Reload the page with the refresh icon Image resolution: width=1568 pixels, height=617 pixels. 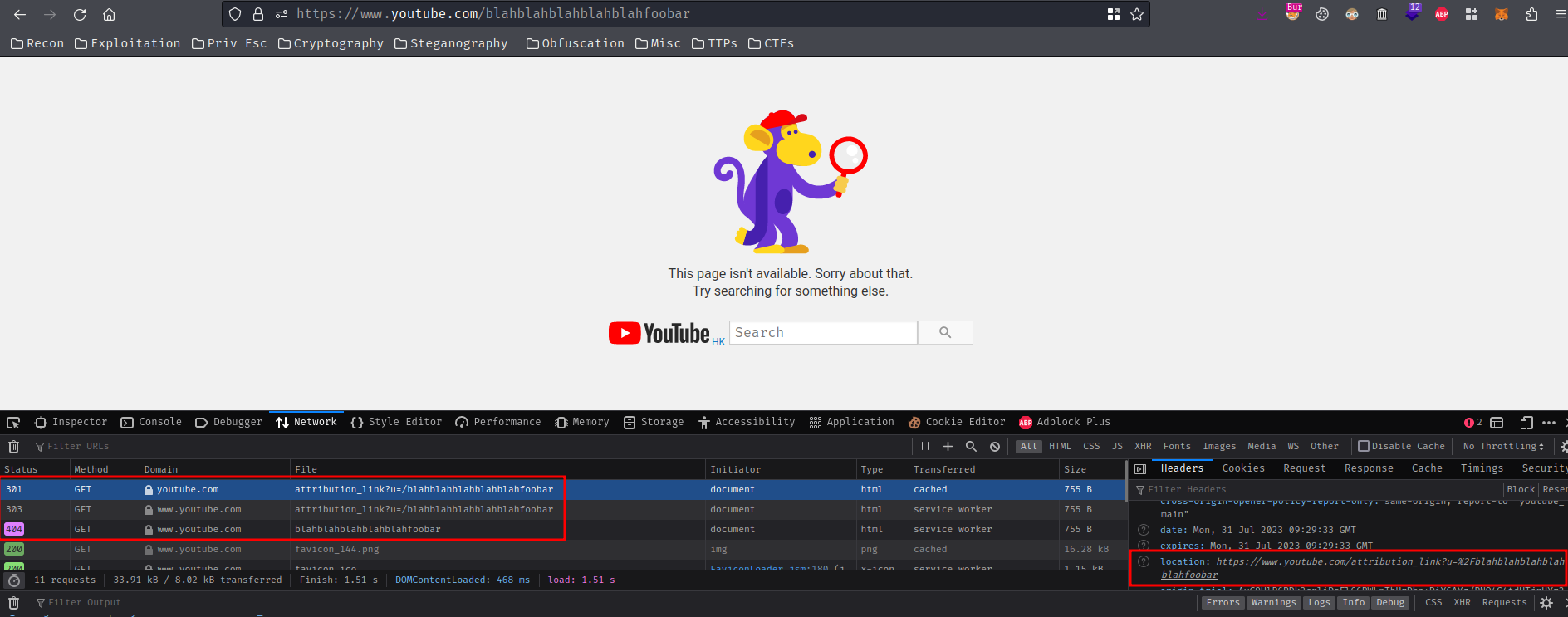point(80,14)
